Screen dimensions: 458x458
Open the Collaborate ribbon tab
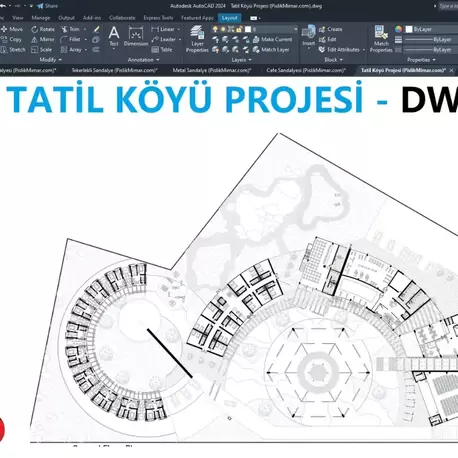coord(122,18)
